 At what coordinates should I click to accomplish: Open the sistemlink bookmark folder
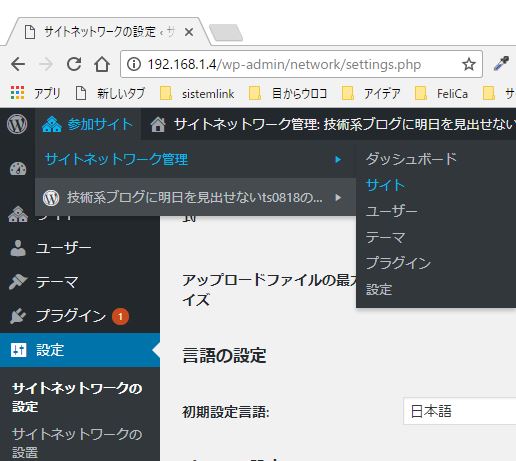tap(197, 93)
